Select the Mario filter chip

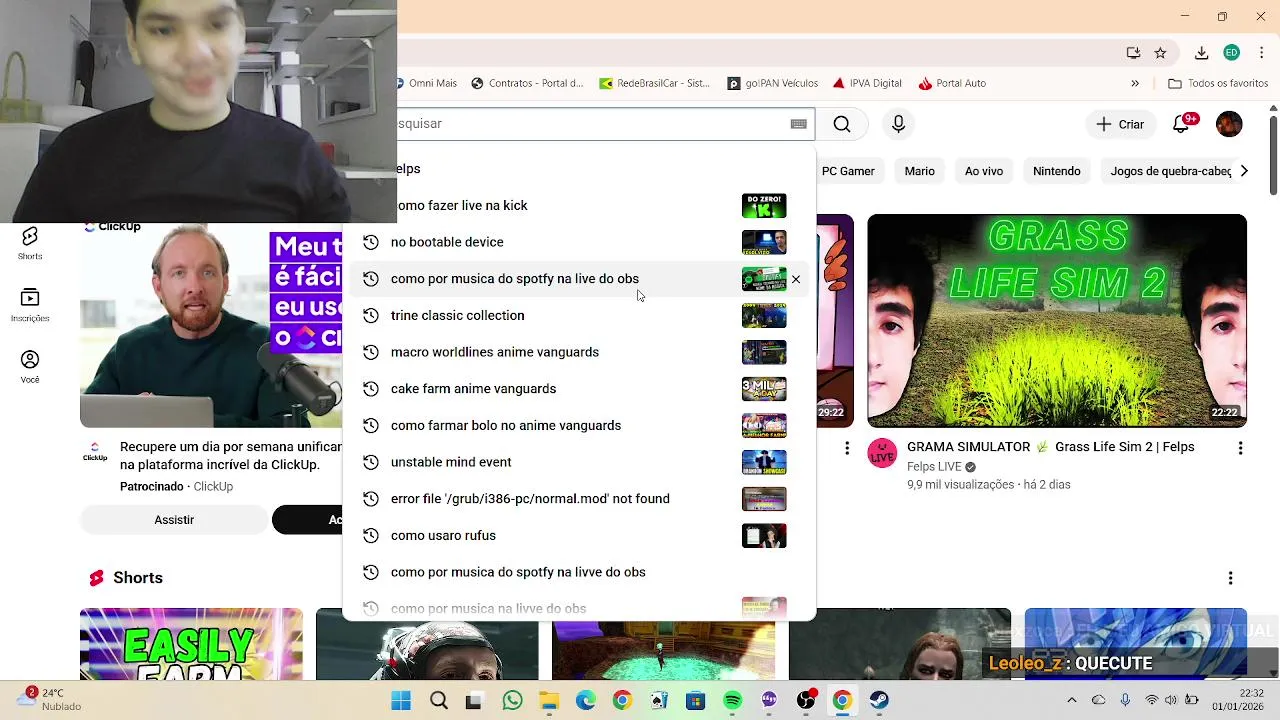click(x=919, y=171)
